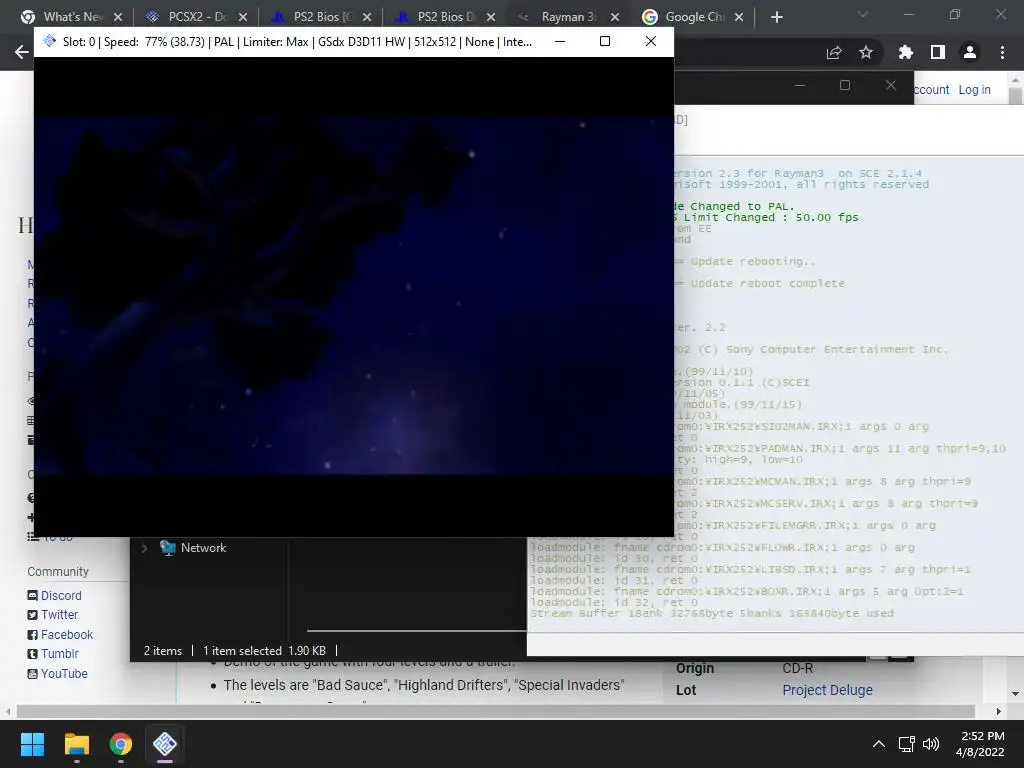Click the Community heading
Image resolution: width=1024 pixels, height=768 pixels.
tap(58, 571)
